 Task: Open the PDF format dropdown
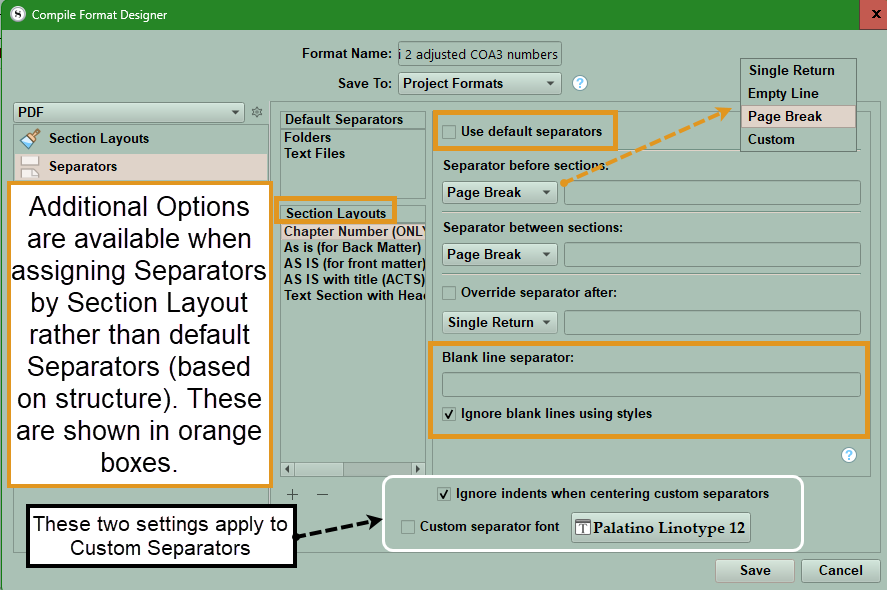(x=129, y=113)
